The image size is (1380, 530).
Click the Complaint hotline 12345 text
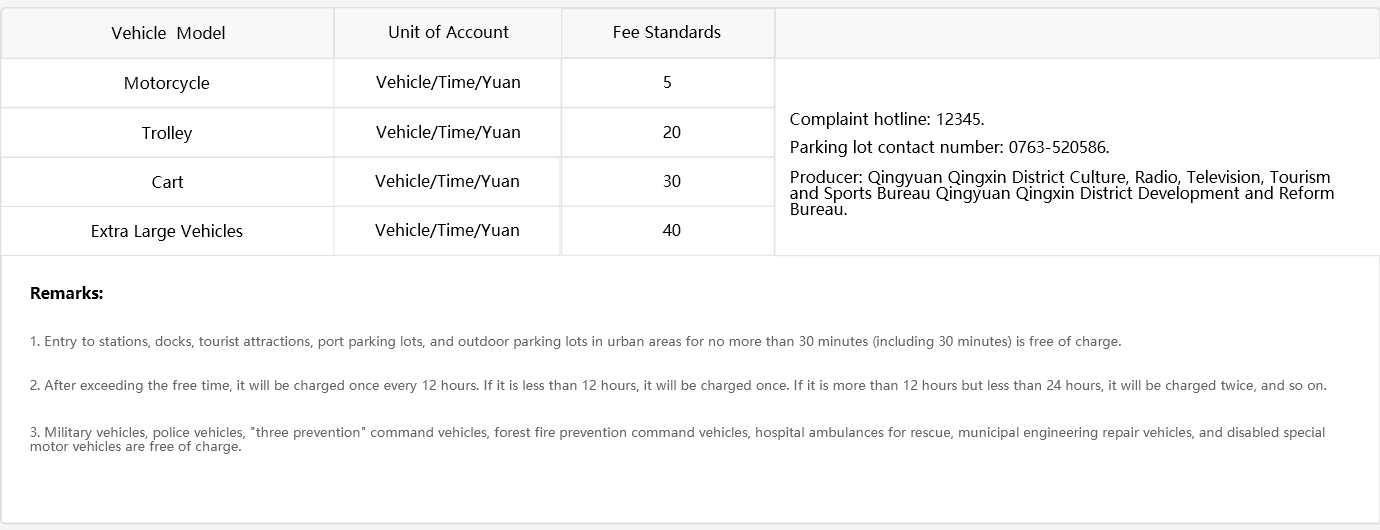click(887, 119)
